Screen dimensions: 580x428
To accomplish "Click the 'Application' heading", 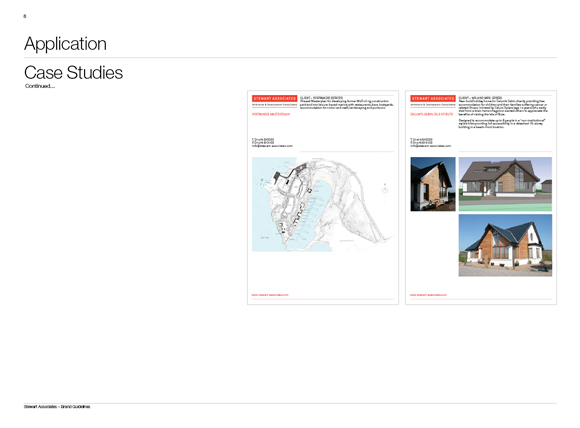I will [x=65, y=44].
